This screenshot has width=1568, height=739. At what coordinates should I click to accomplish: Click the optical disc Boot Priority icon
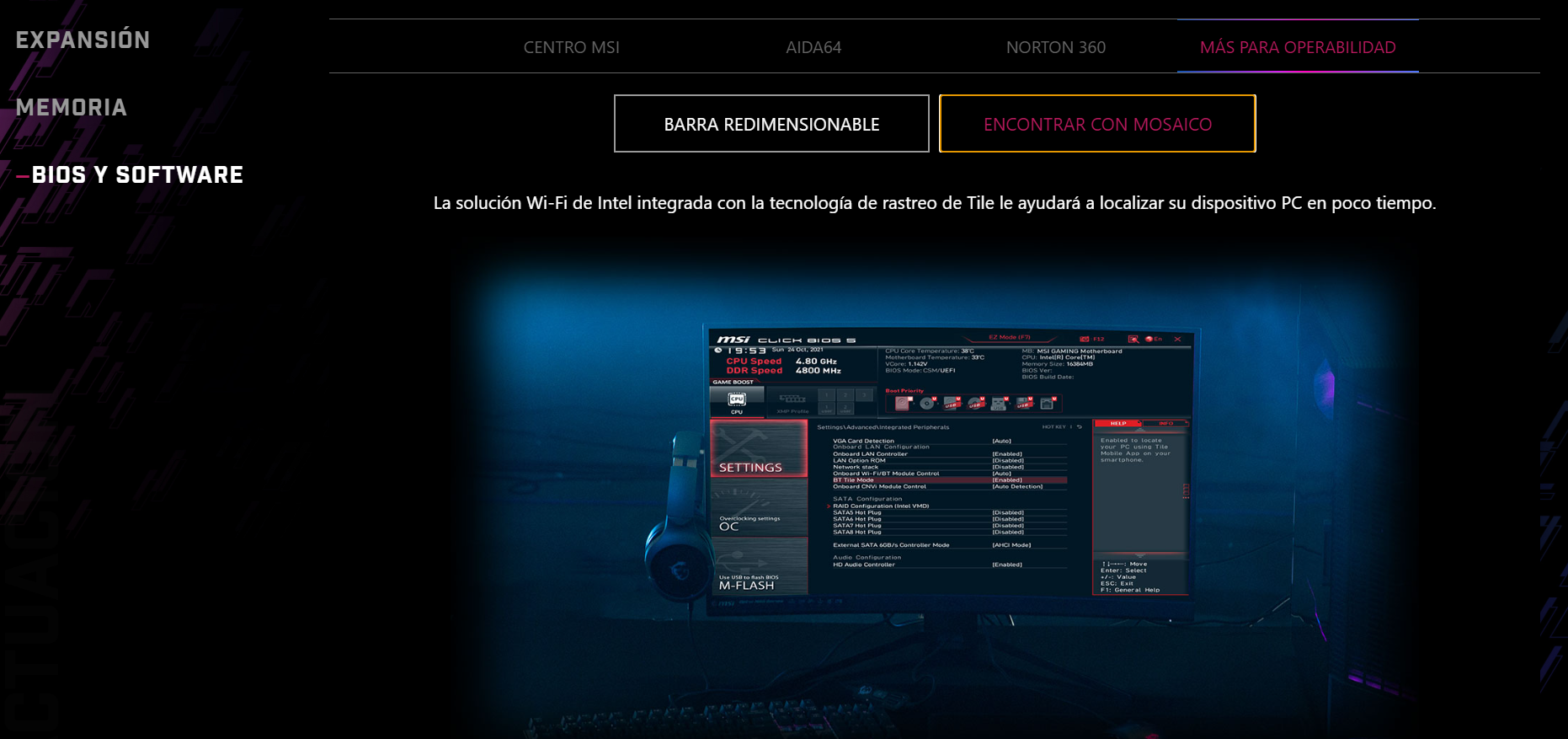pyautogui.click(x=926, y=403)
